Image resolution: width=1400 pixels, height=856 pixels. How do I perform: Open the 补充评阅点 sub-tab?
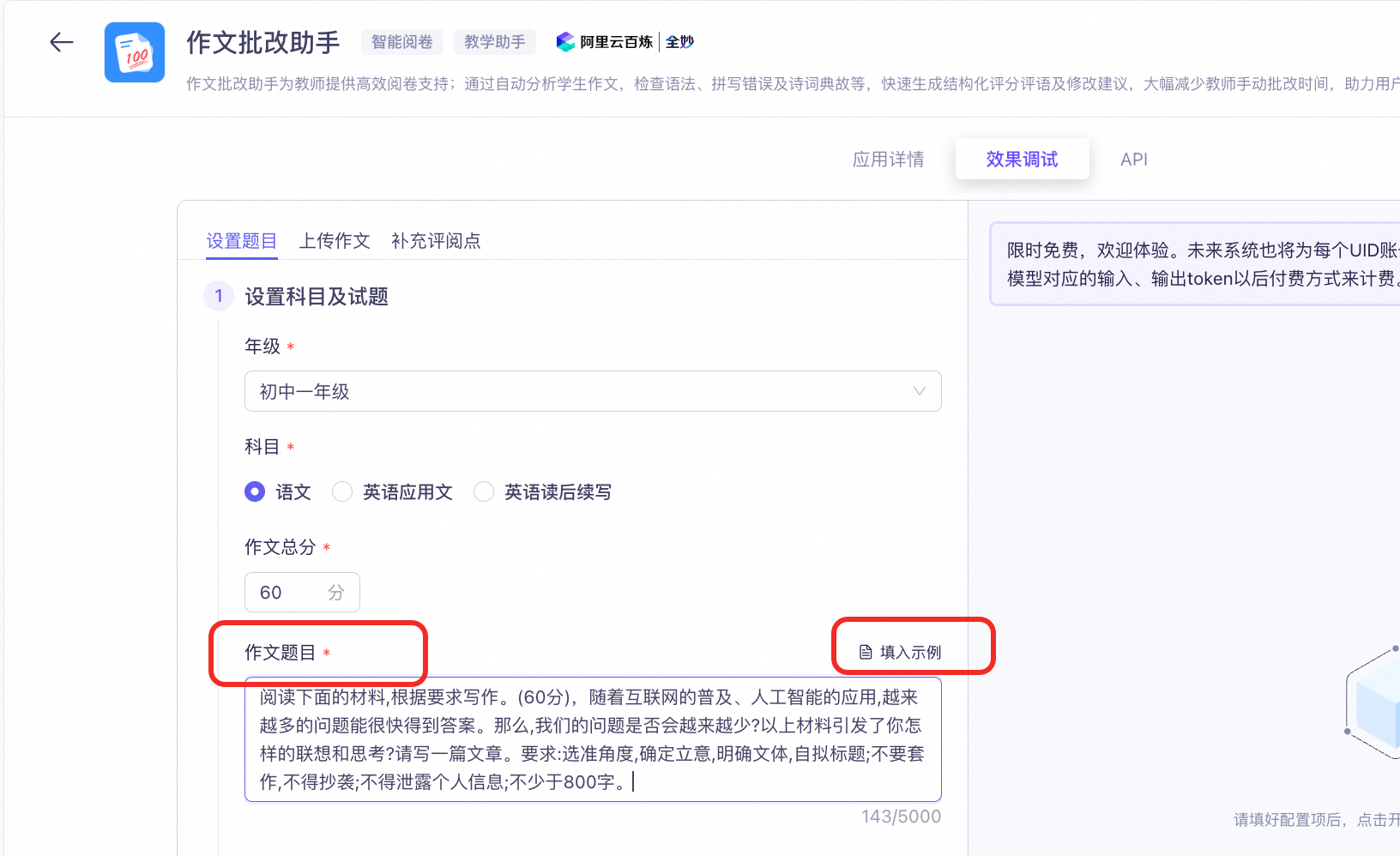click(x=436, y=241)
